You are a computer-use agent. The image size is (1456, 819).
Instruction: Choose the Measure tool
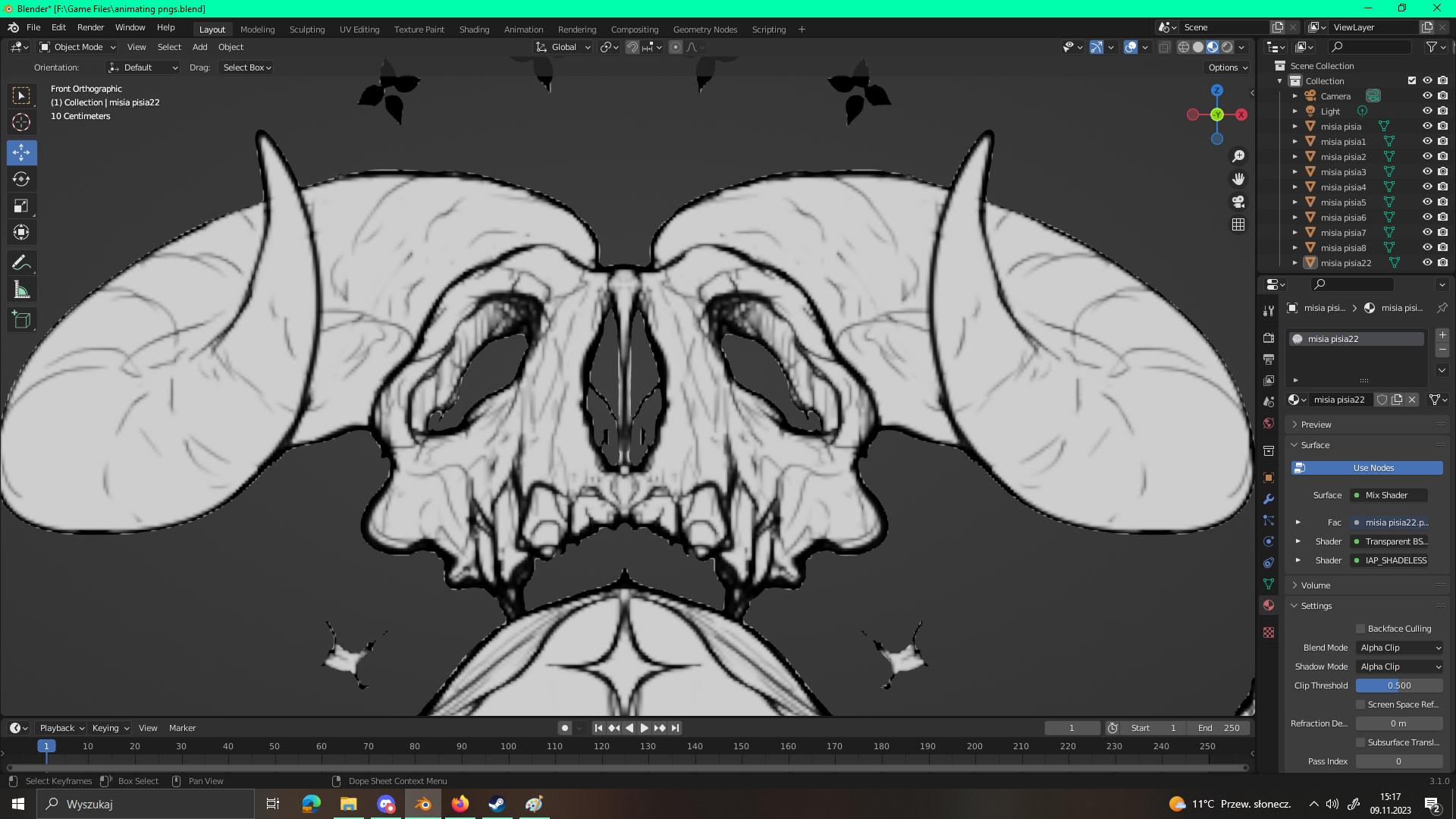point(21,290)
